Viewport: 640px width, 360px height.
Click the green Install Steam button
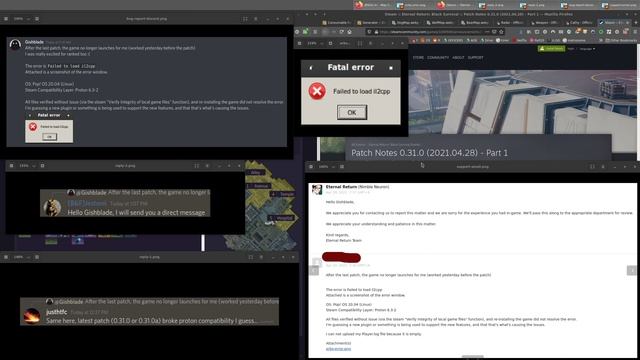point(551,49)
